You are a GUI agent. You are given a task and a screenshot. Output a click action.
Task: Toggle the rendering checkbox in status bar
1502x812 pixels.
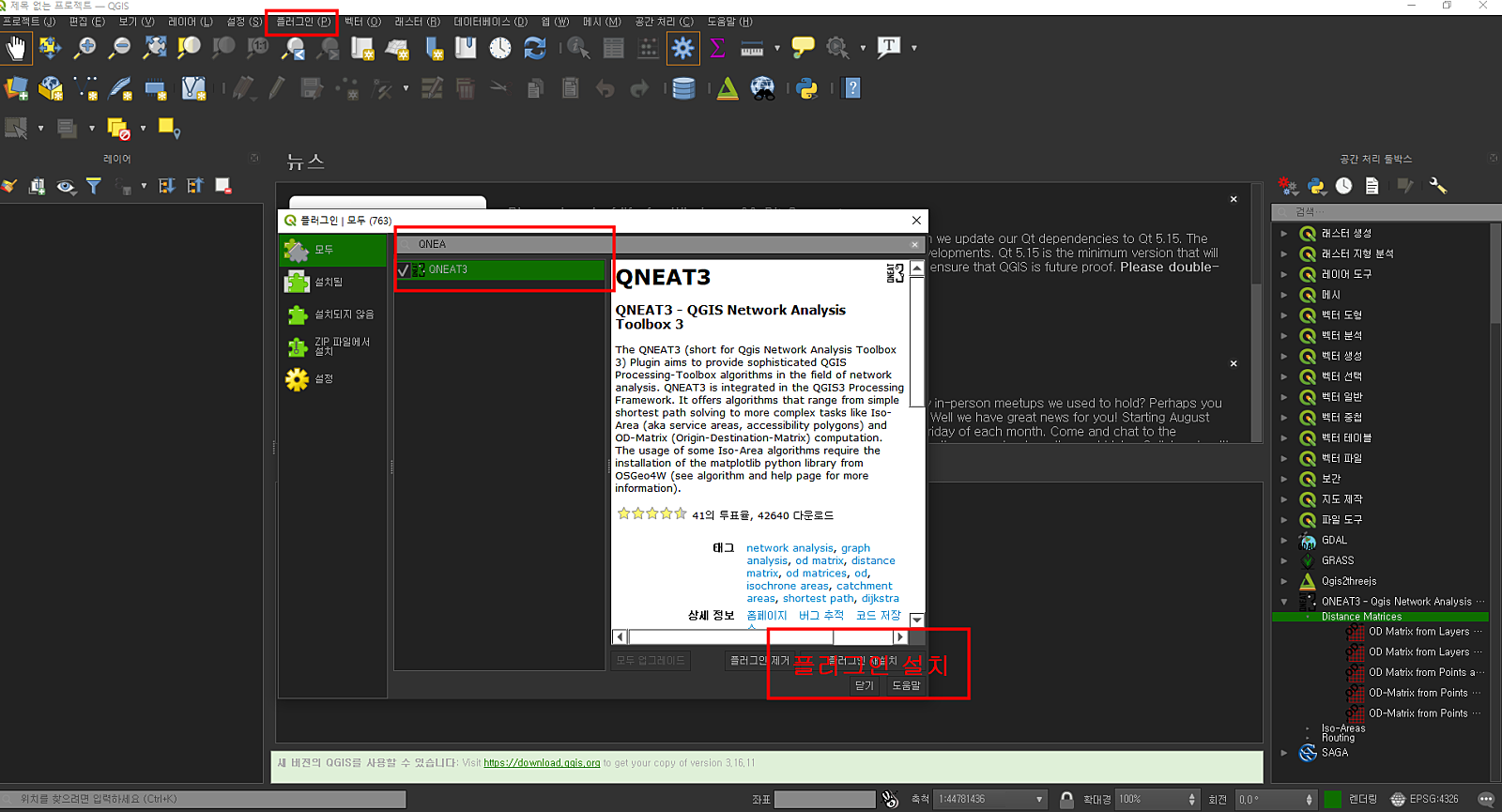pos(1333,800)
